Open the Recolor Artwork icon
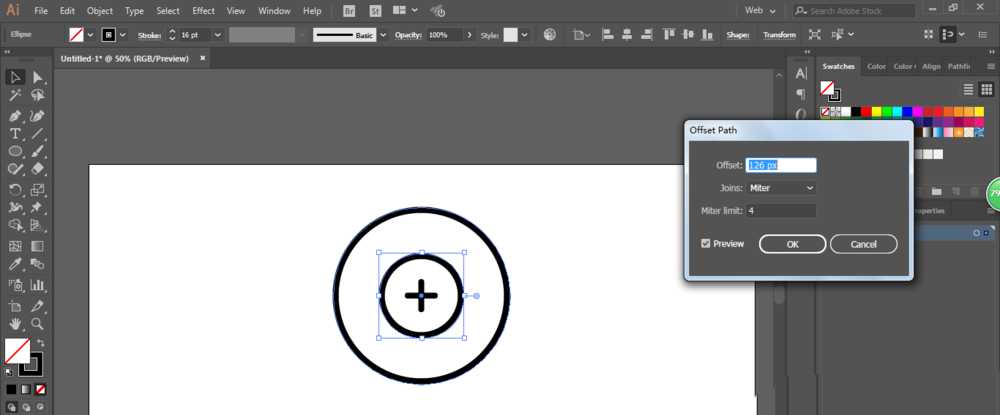 click(550, 35)
